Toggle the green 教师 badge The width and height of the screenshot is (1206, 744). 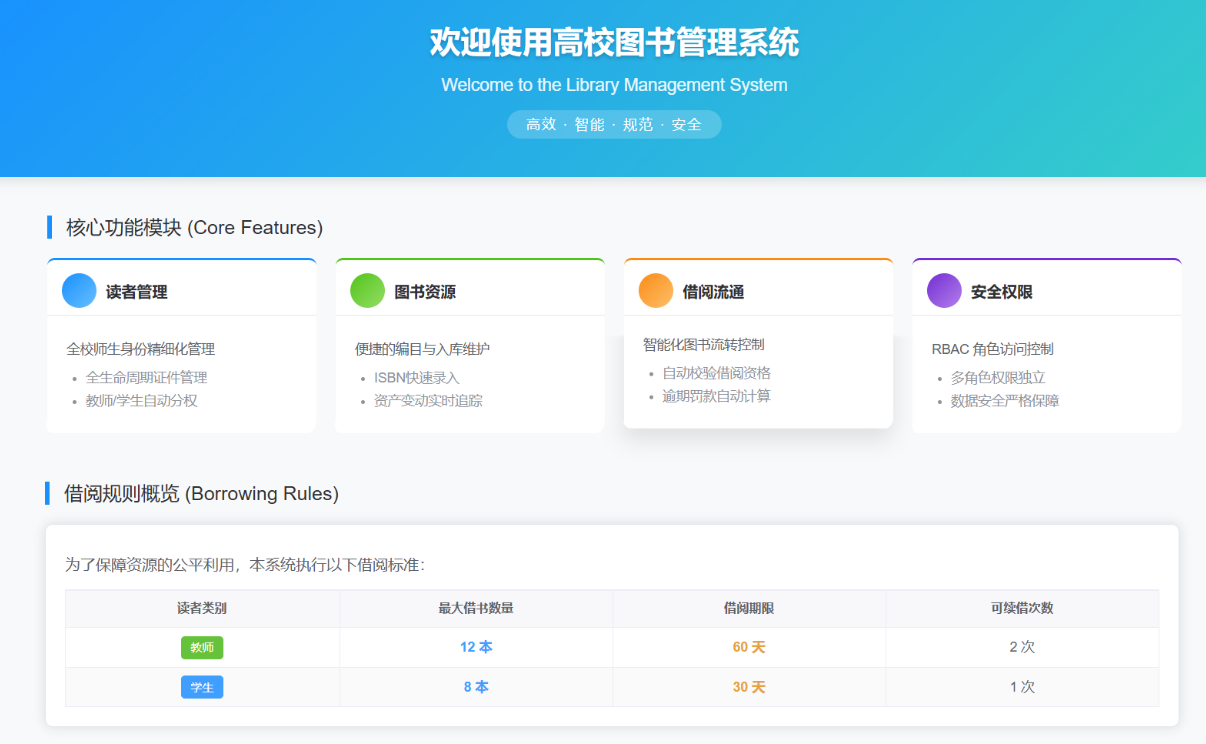[201, 647]
